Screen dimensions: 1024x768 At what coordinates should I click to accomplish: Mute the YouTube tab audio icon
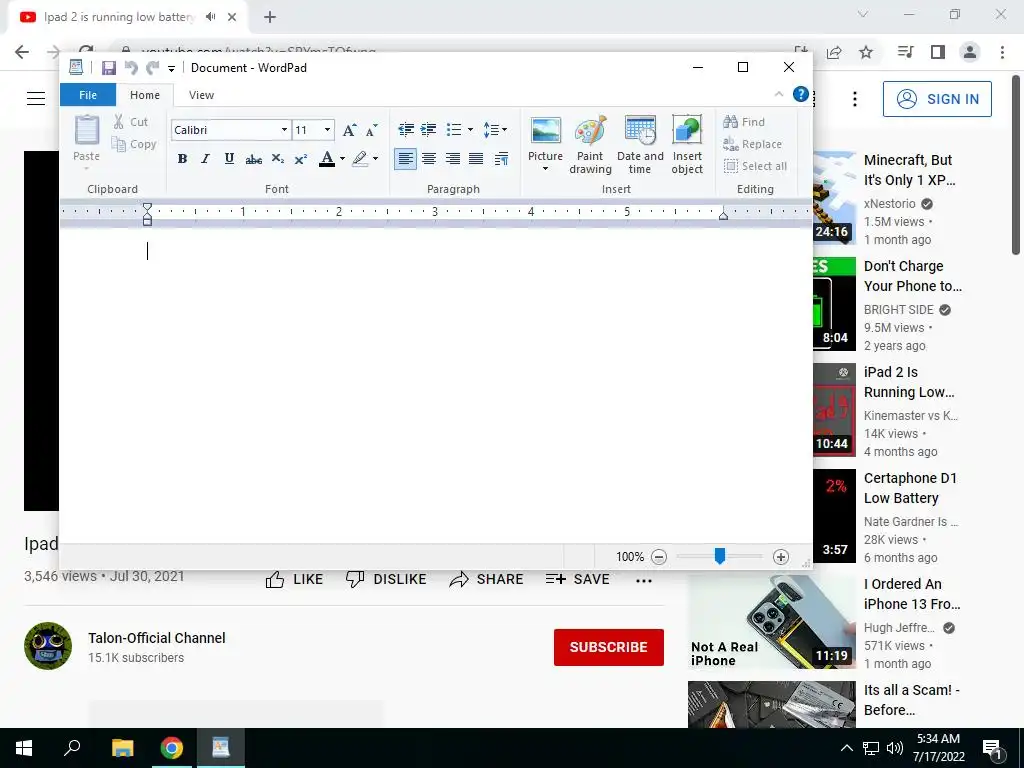point(210,17)
